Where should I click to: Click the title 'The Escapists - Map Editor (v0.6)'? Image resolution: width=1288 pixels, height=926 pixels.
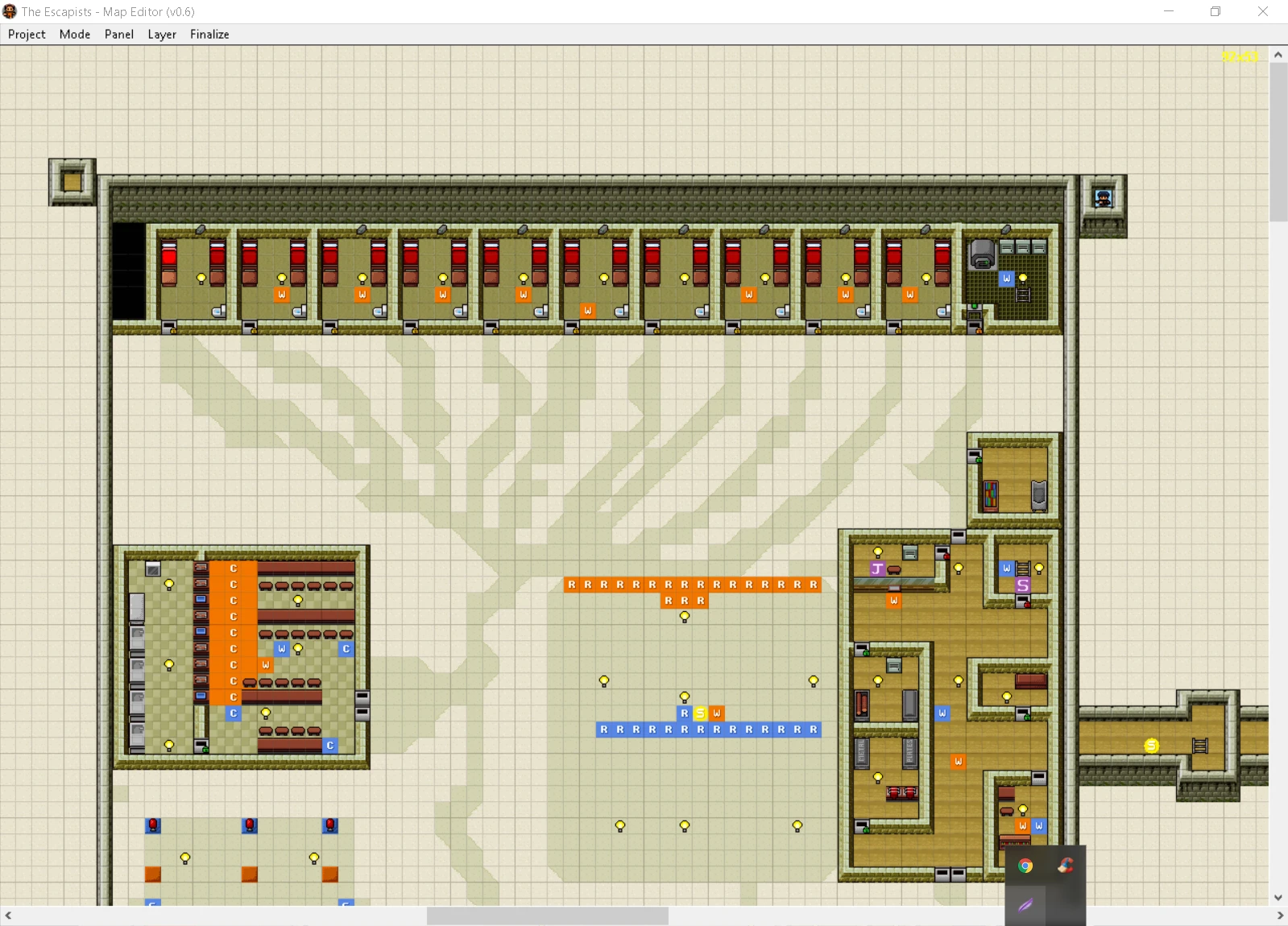(108, 11)
